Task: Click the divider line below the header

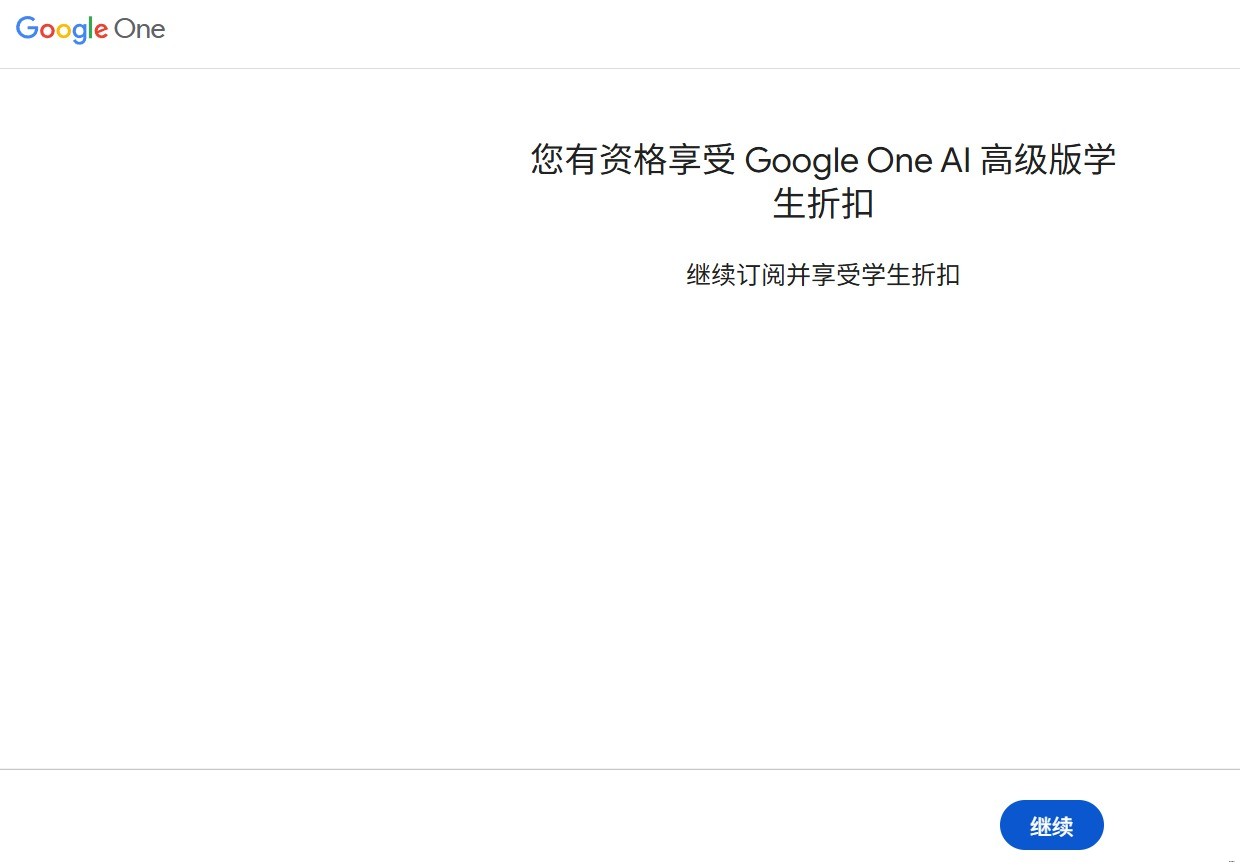Action: (x=620, y=68)
